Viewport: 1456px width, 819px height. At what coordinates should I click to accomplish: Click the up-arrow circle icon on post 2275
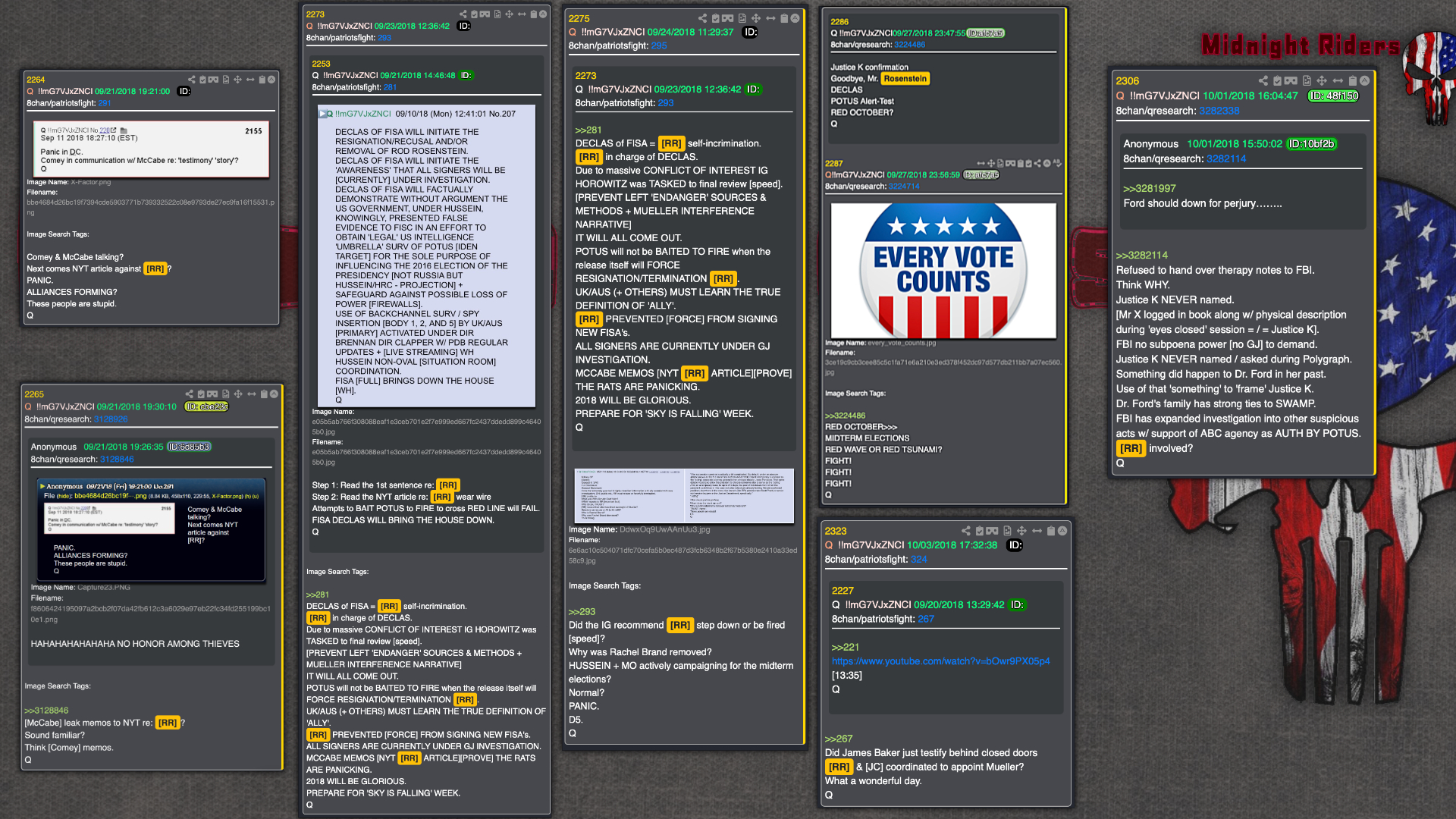(795, 18)
